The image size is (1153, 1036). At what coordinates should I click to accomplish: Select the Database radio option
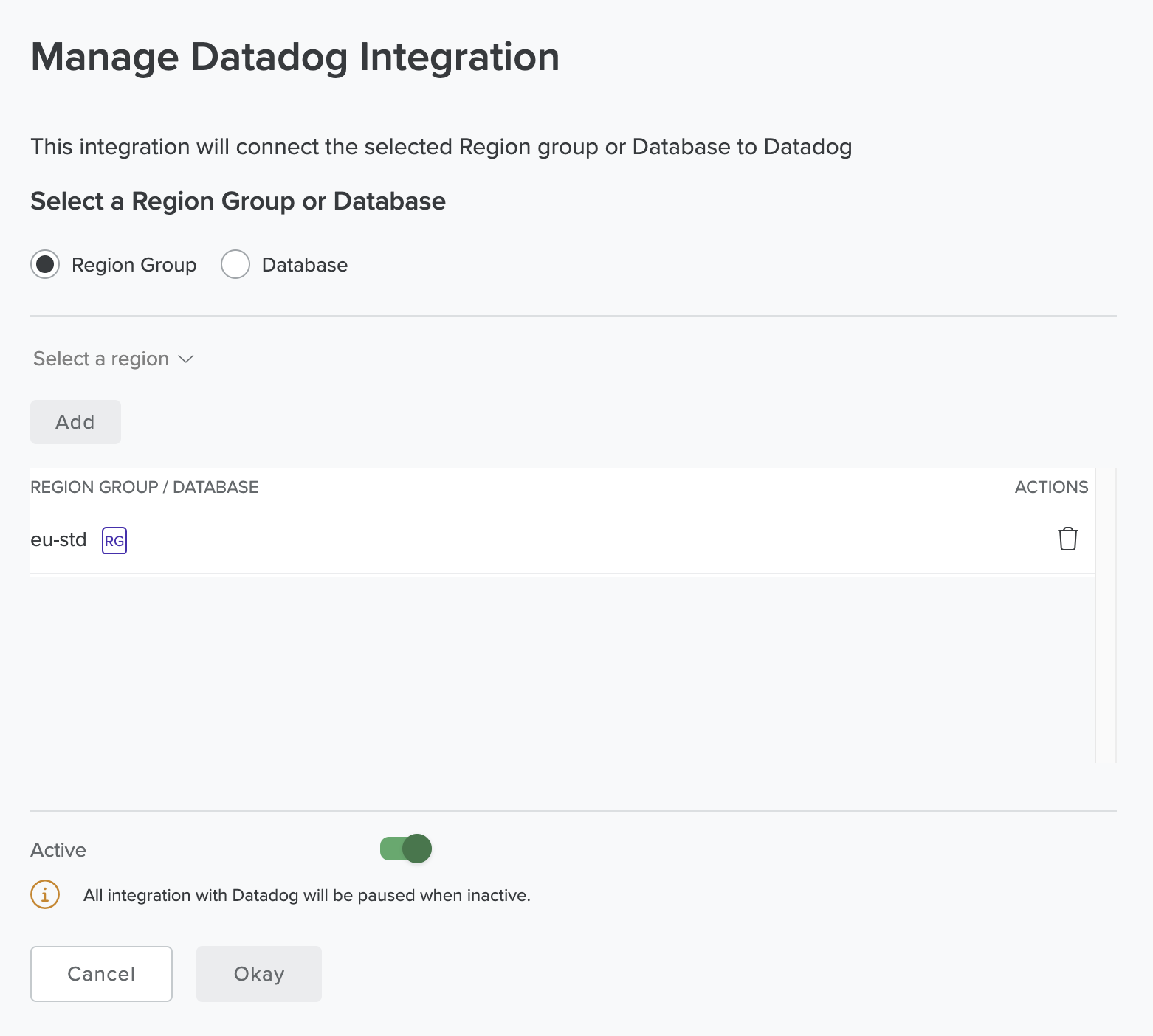pyautogui.click(x=235, y=264)
